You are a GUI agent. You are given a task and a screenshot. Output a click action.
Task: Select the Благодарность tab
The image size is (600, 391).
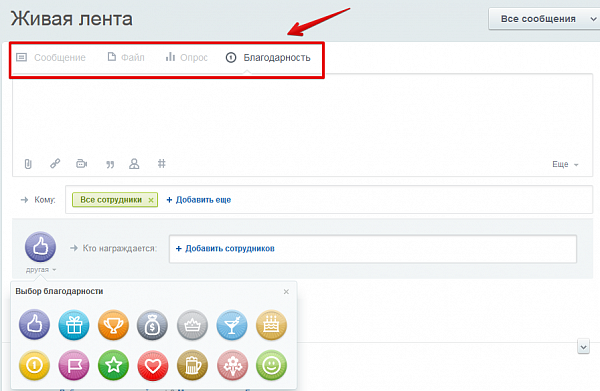268,57
